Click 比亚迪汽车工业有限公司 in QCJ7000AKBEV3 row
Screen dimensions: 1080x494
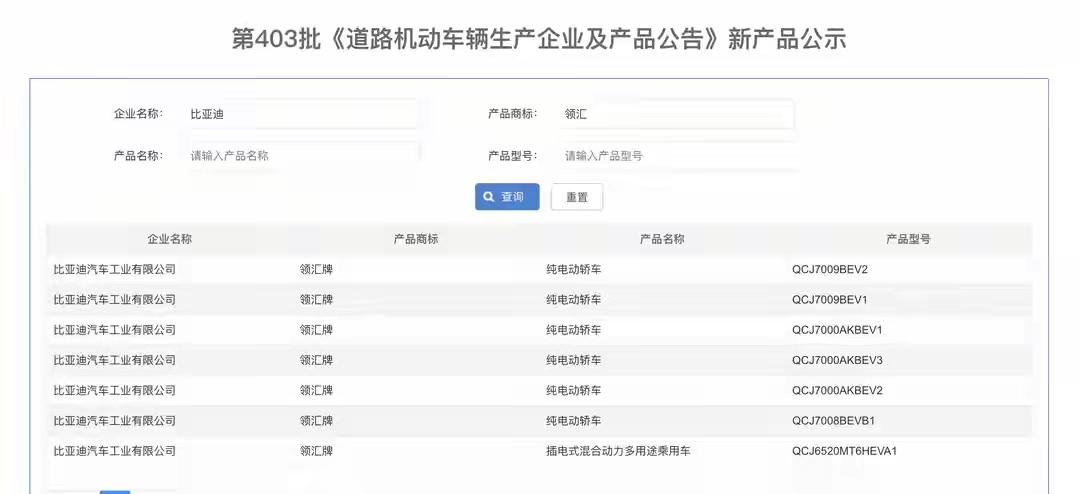(114, 360)
